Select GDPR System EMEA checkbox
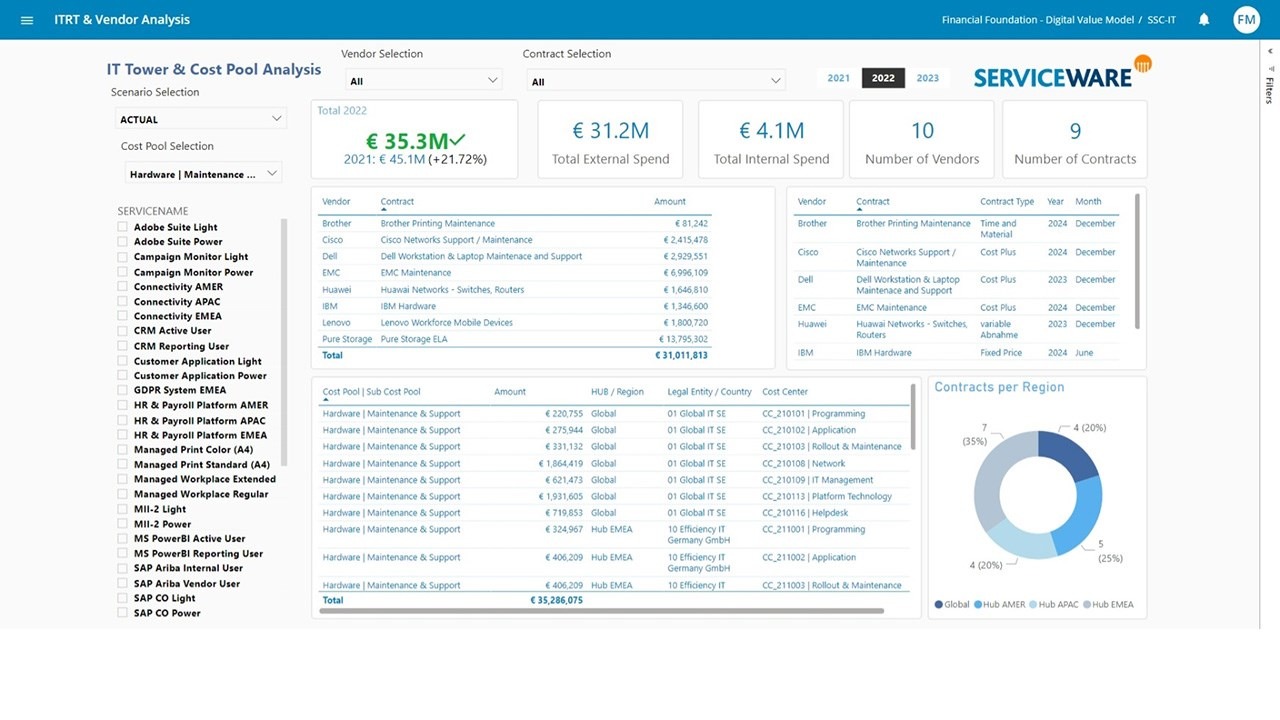Viewport: 1280px width, 720px height. tap(123, 390)
